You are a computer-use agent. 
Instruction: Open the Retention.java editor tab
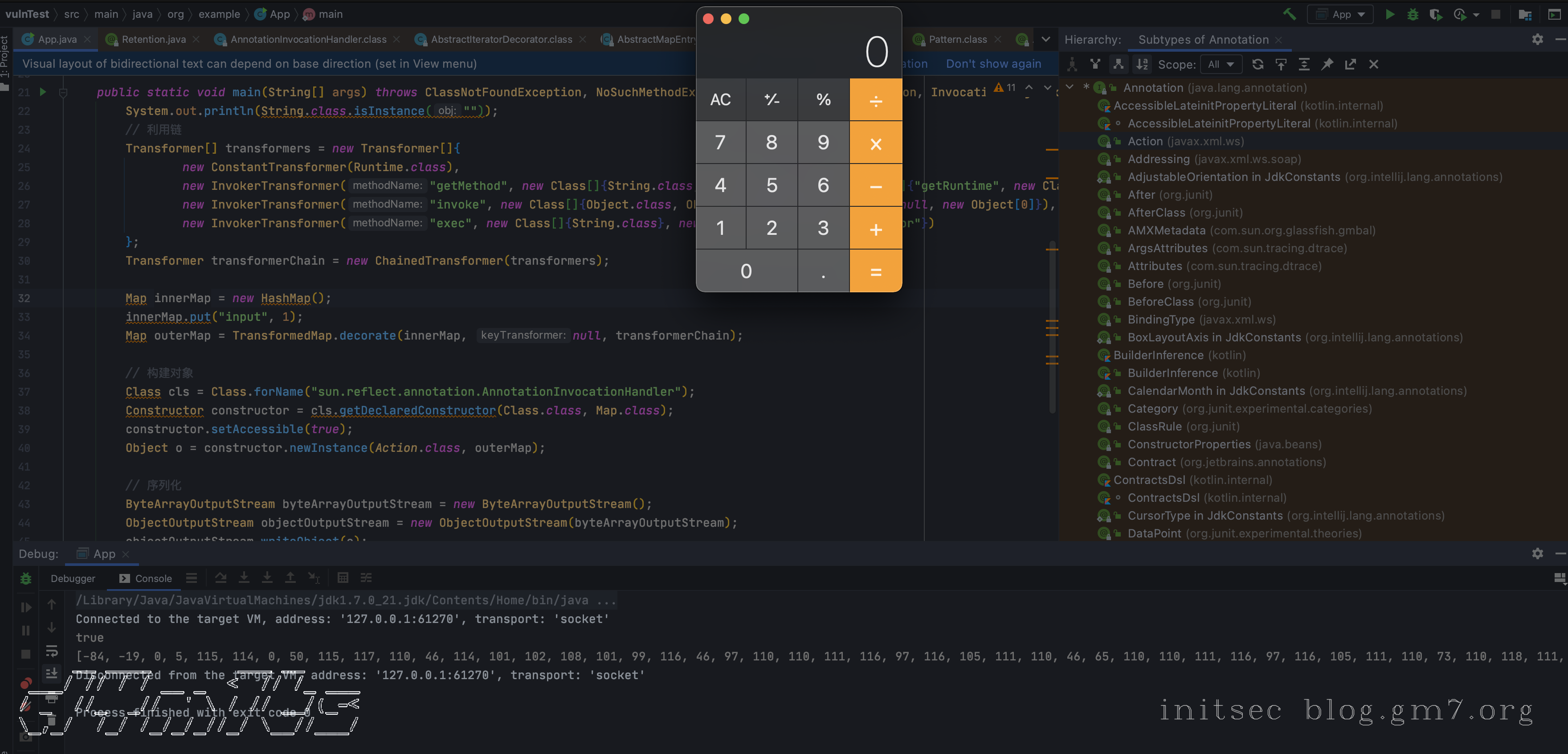point(153,39)
